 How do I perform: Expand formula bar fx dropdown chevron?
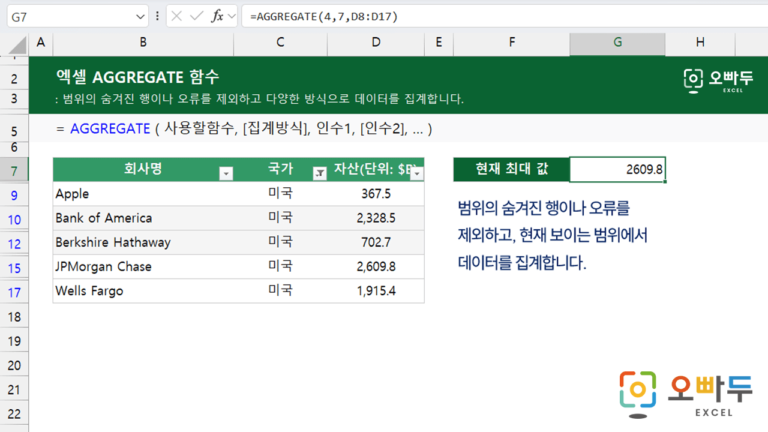pyautogui.click(x=232, y=17)
